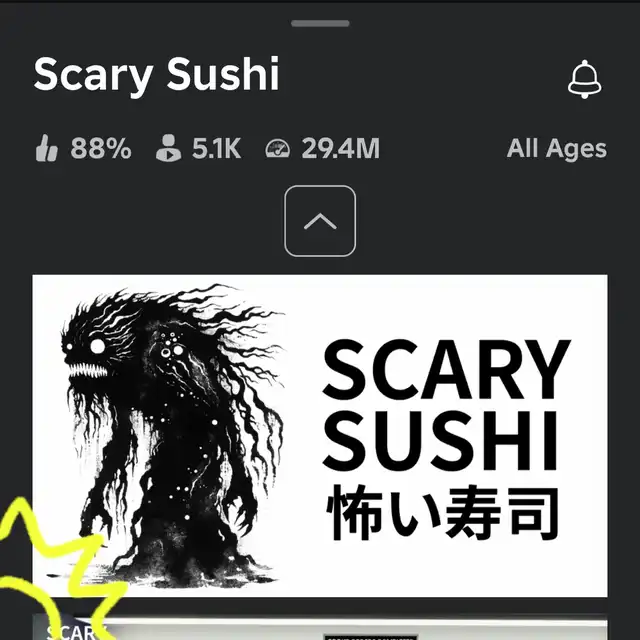Click the visits gauge icon
Viewport: 640px width, 640px height.
click(x=278, y=148)
